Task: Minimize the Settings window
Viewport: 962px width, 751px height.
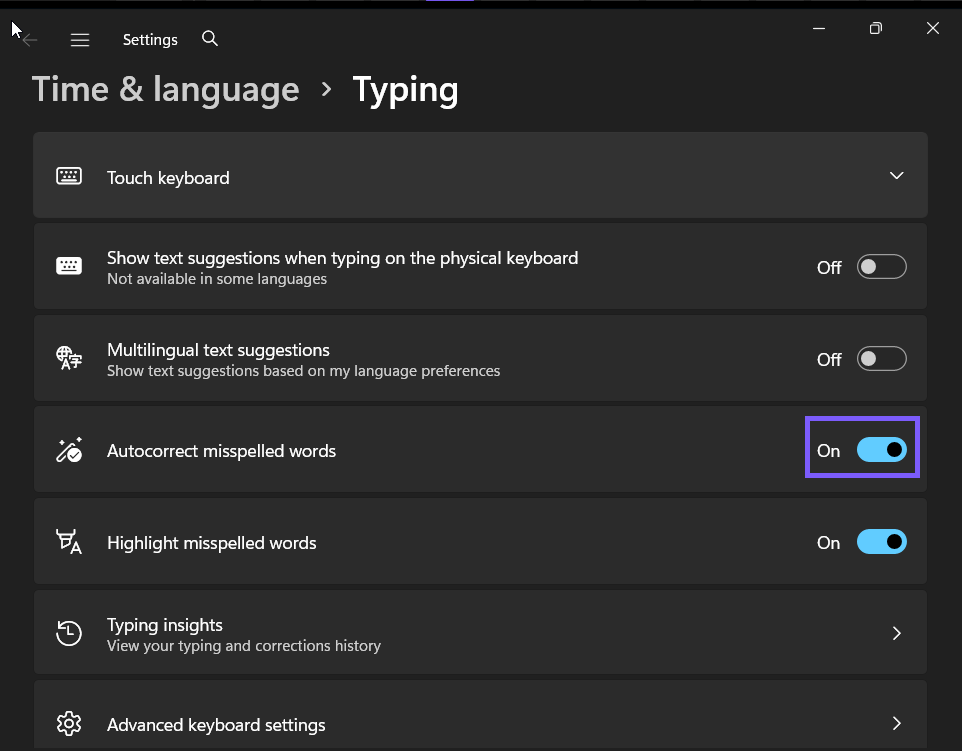Action: [818, 28]
